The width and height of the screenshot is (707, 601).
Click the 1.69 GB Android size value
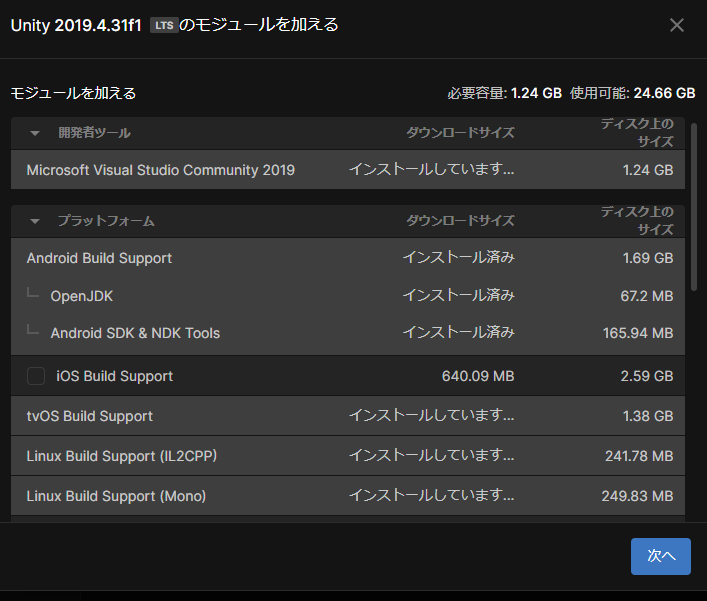pyautogui.click(x=648, y=258)
